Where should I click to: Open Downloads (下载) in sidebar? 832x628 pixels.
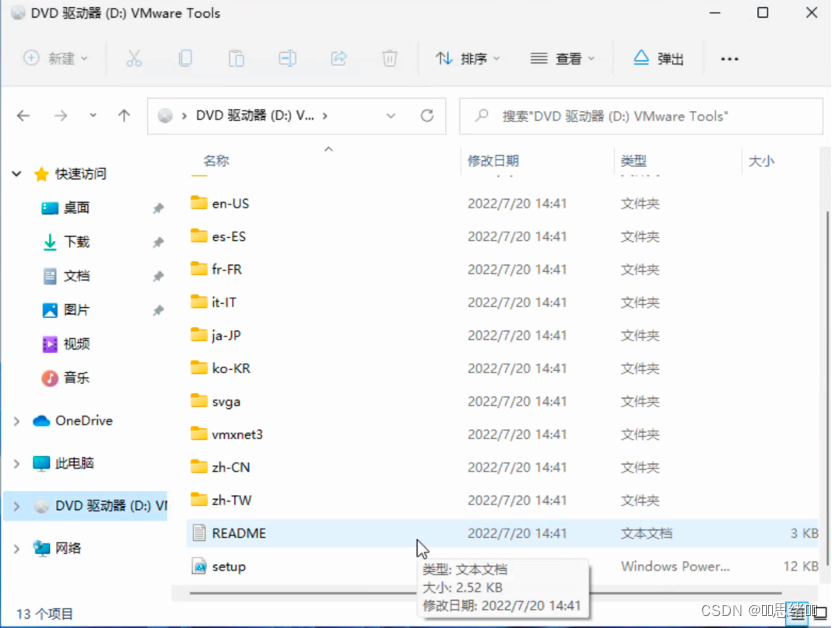click(x=65, y=242)
